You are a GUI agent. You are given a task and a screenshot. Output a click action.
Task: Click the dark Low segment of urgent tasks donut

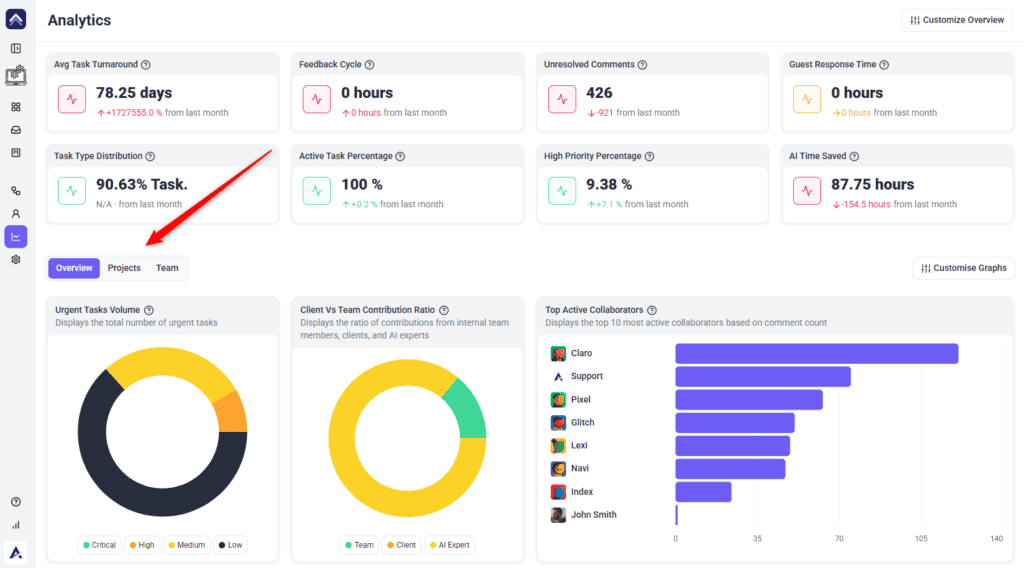pyautogui.click(x=121, y=490)
